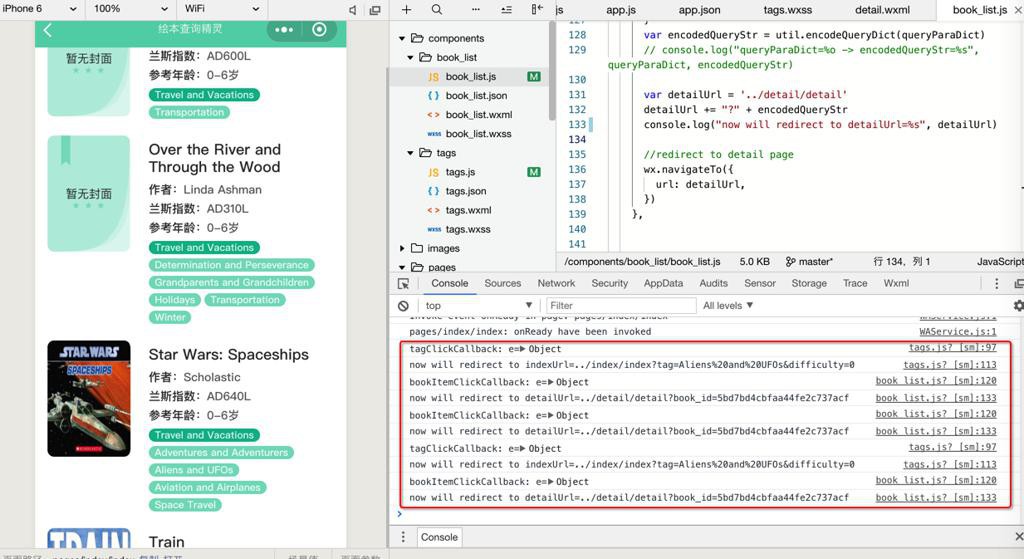This screenshot has width=1024, height=559.
Task: Close the bottom console drawer
Action: click(x=1019, y=536)
